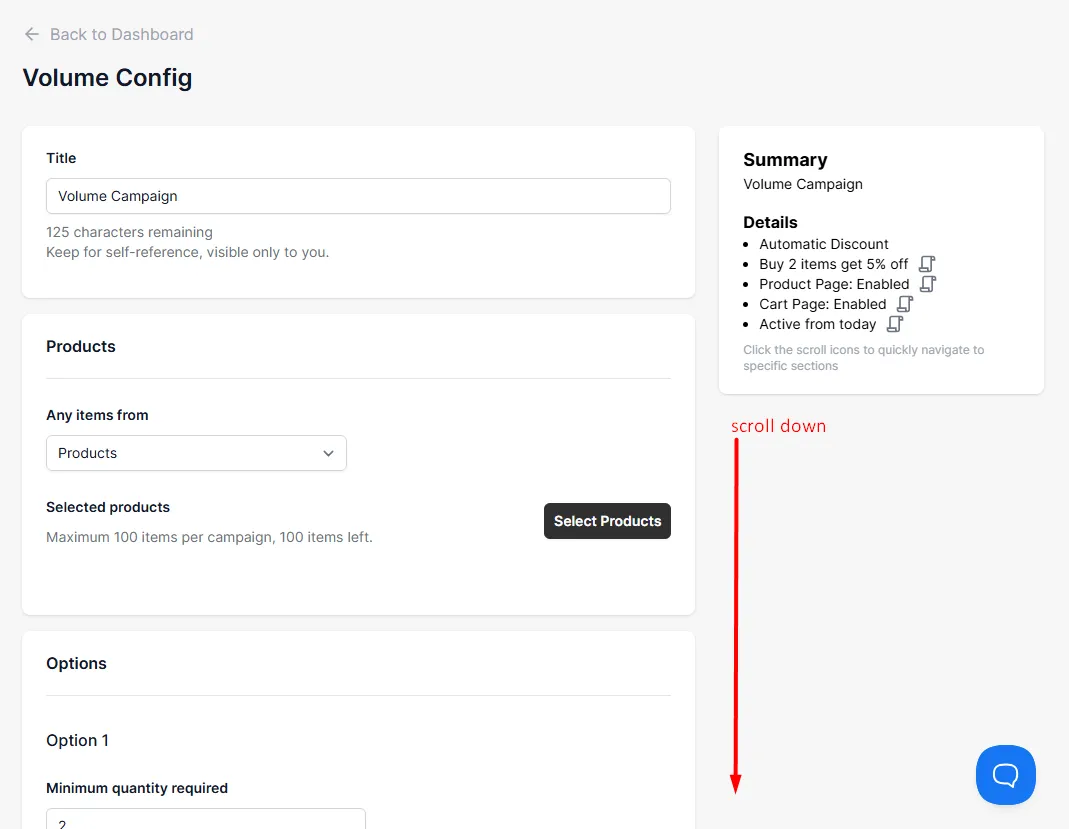Click the Any items from label
This screenshot has height=829, width=1069.
click(97, 415)
